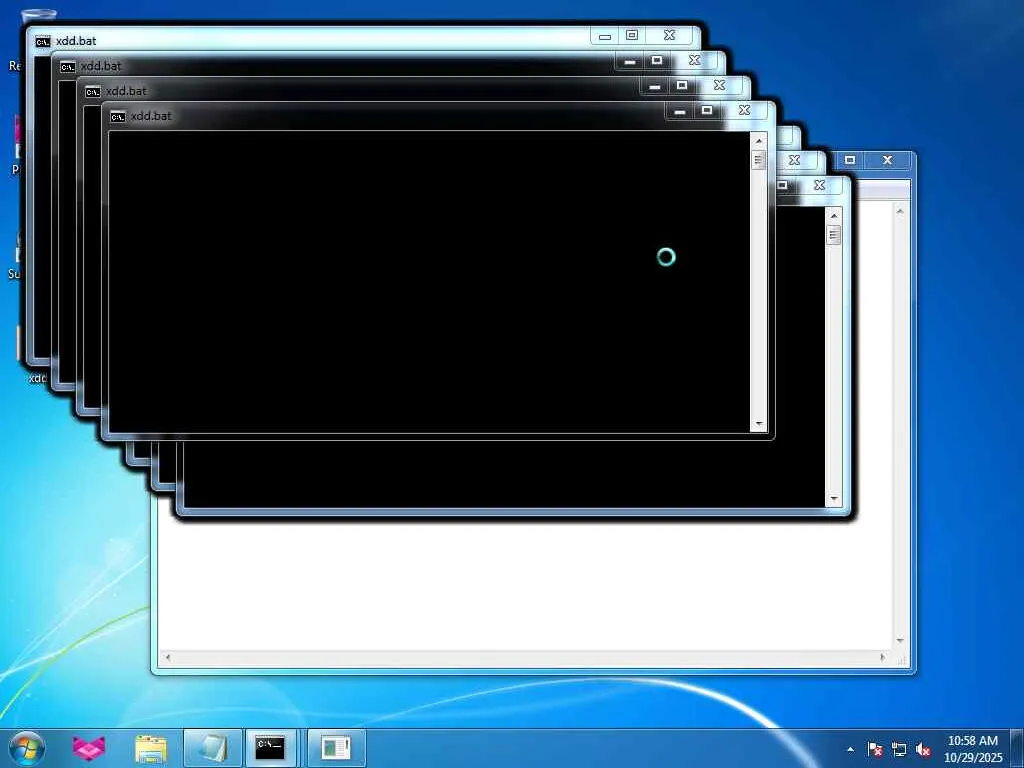The height and width of the screenshot is (768, 1024).
Task: Select the Command Prompt taskbar button
Action: click(x=270, y=748)
